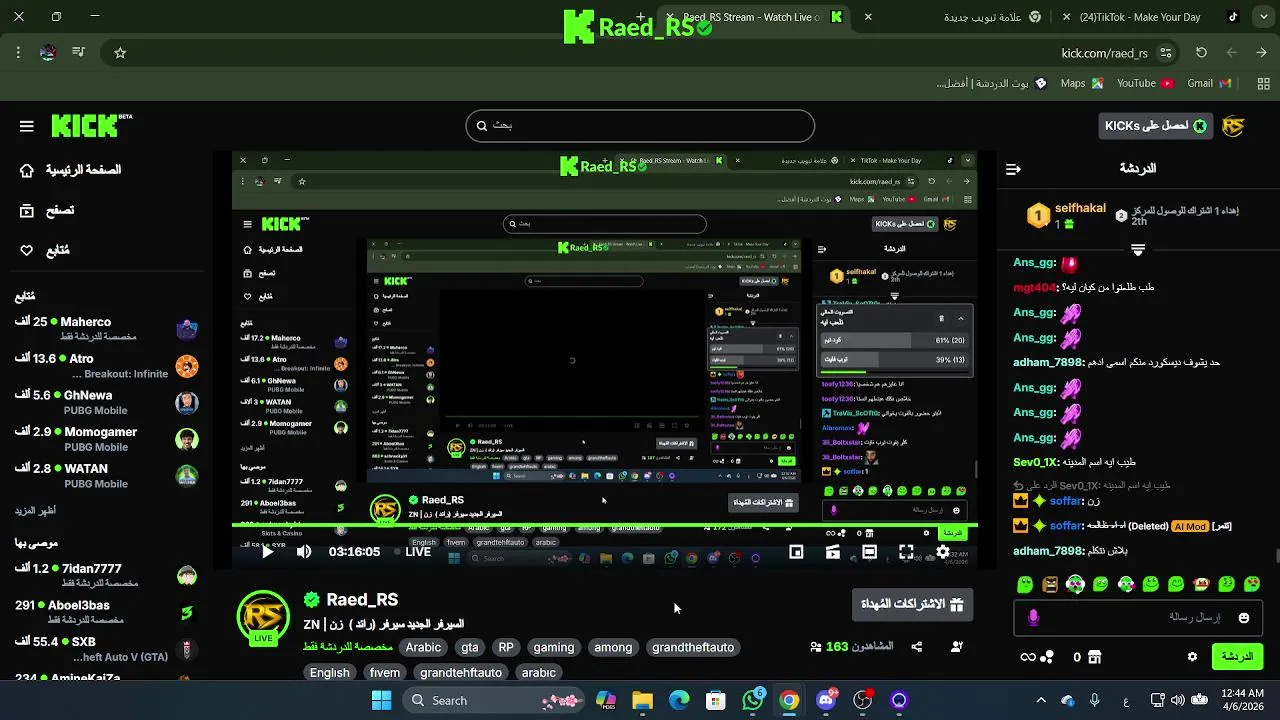Open Chrome three-dot menu

(x=18, y=53)
